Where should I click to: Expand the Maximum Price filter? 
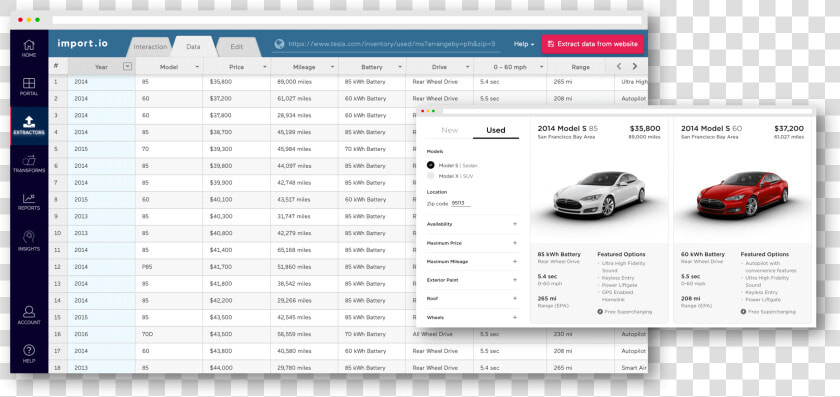[x=515, y=243]
